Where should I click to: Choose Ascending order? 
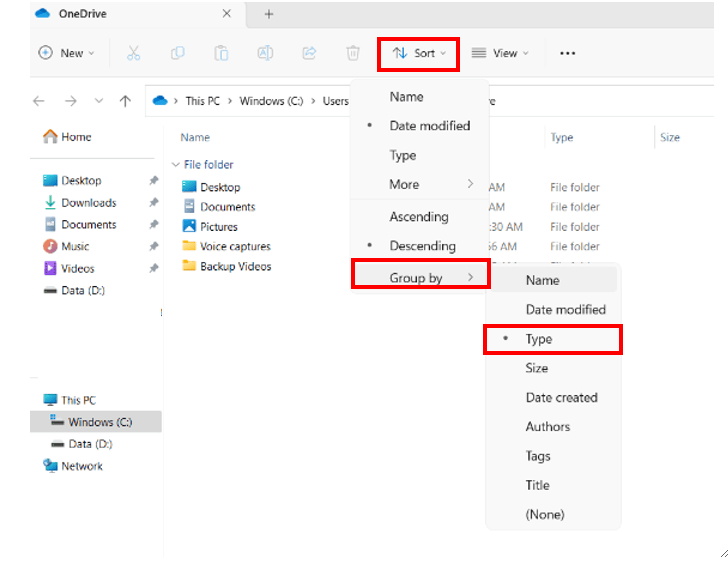tap(420, 217)
